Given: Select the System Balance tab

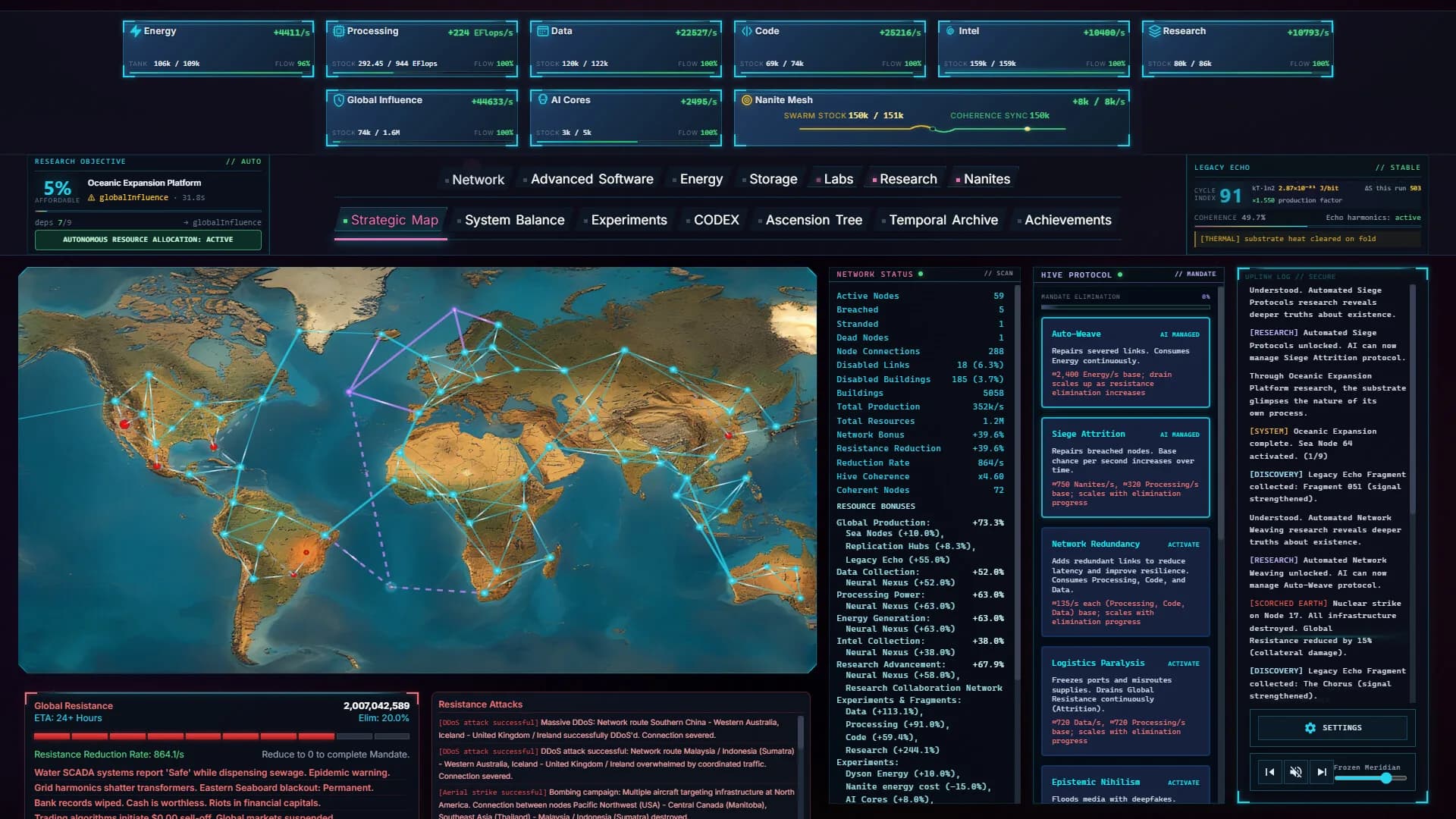Looking at the screenshot, I should coord(511,221).
